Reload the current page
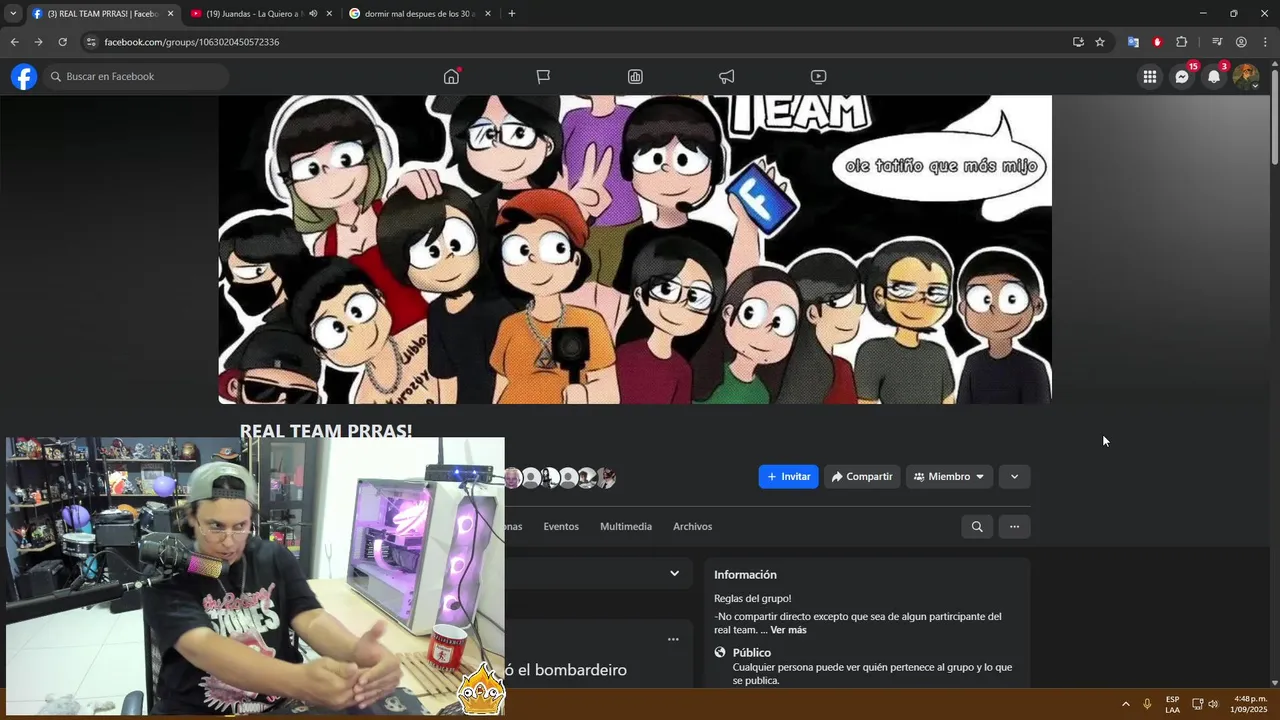The height and width of the screenshot is (720, 1280). click(x=62, y=42)
